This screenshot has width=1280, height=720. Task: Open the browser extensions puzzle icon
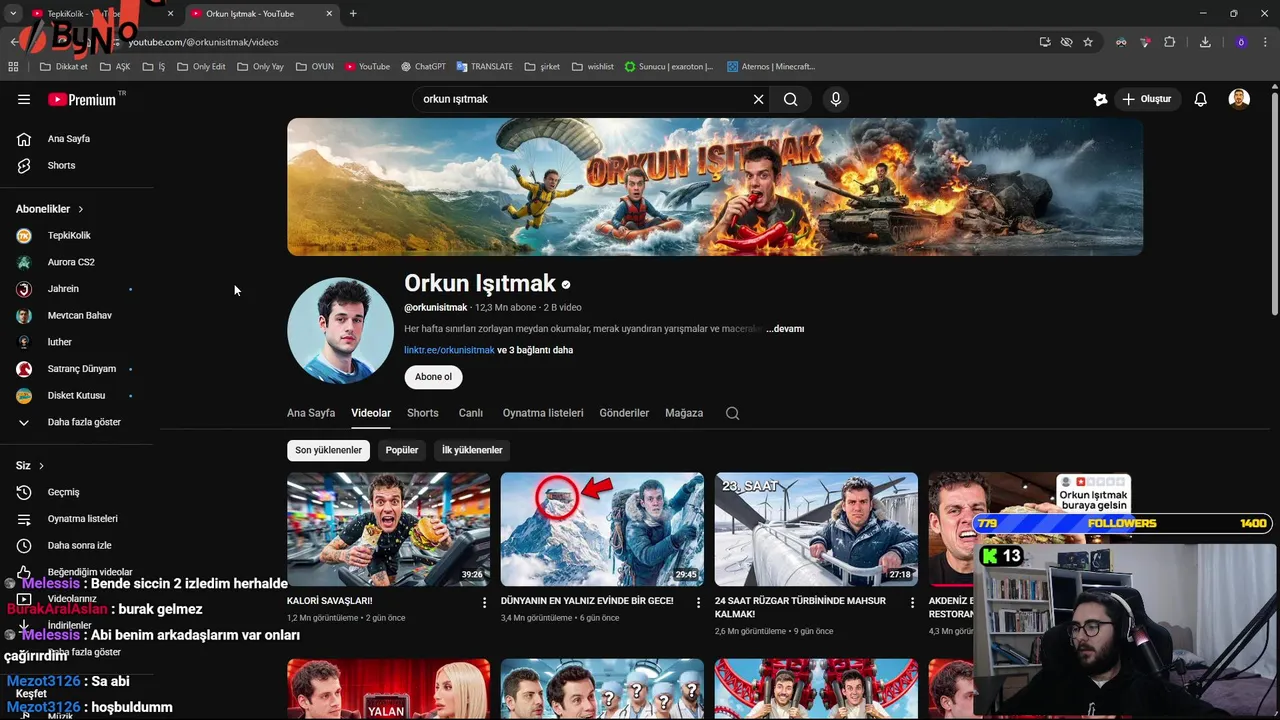click(1169, 42)
